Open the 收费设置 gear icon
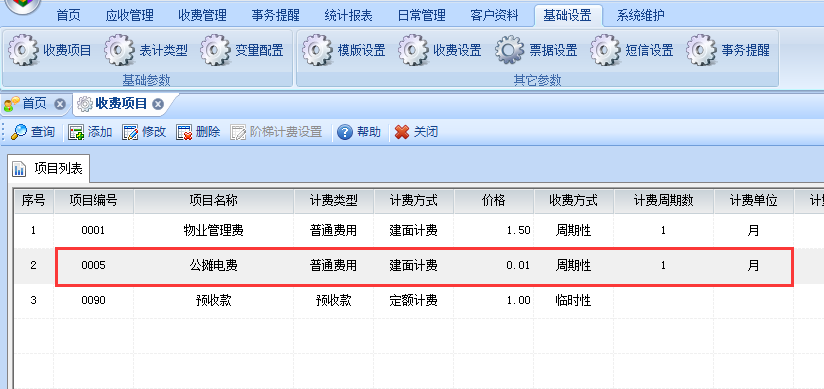 (x=414, y=50)
